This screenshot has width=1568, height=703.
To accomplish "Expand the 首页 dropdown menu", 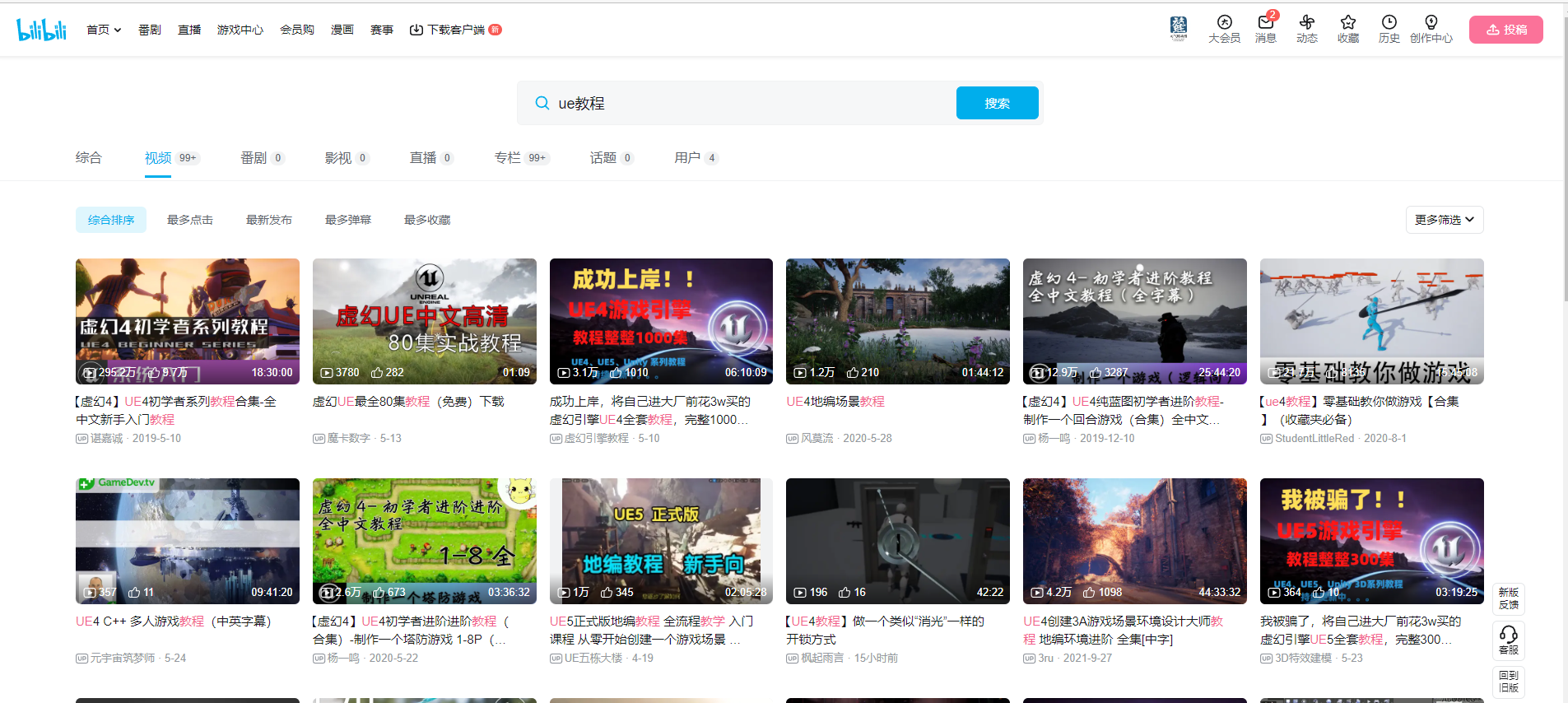I will tap(104, 30).
